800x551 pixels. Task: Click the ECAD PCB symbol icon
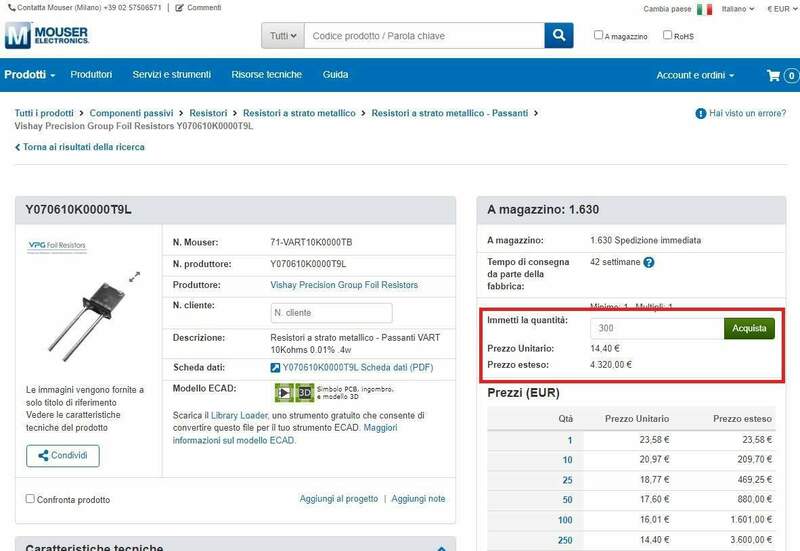pyautogui.click(x=281, y=391)
